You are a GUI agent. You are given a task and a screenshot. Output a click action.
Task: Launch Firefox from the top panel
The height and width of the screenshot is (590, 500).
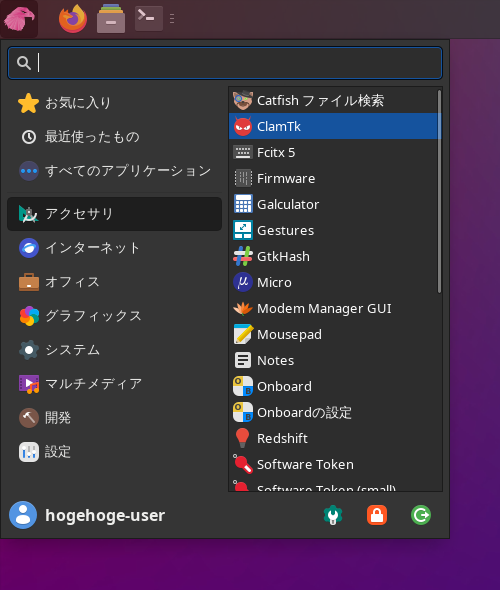[x=73, y=18]
